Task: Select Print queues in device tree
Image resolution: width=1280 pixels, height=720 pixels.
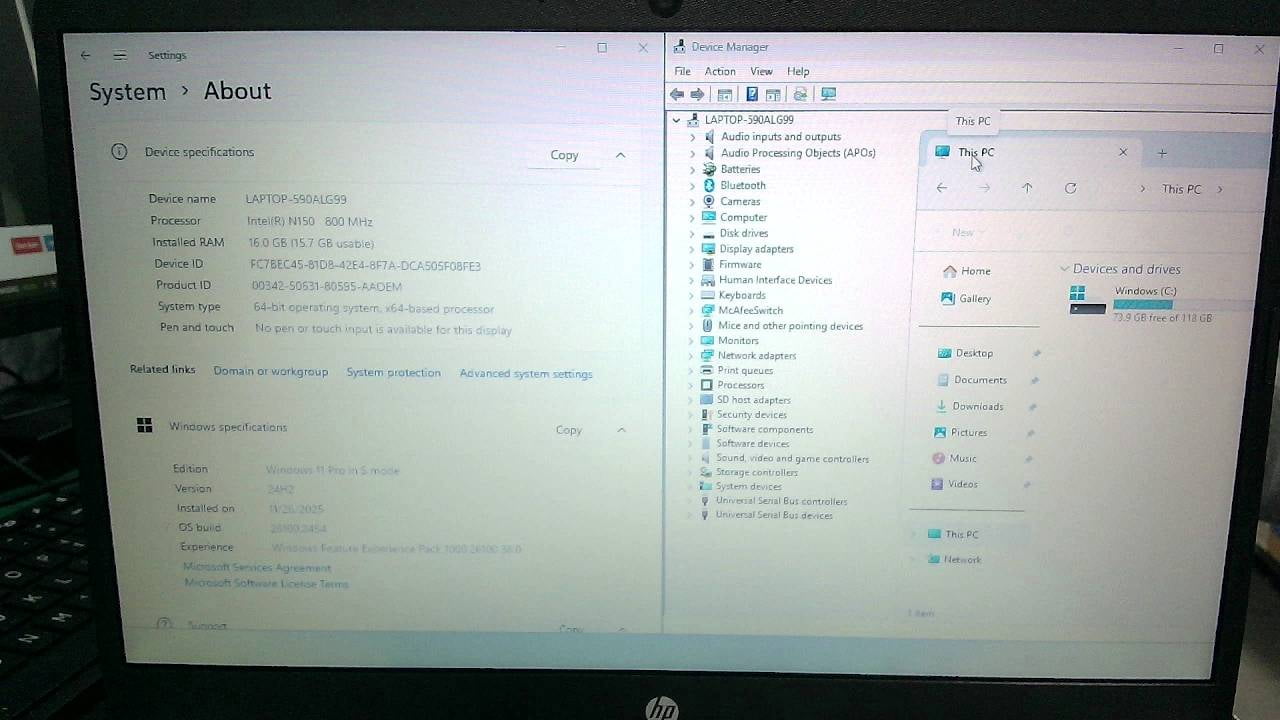Action: [745, 370]
